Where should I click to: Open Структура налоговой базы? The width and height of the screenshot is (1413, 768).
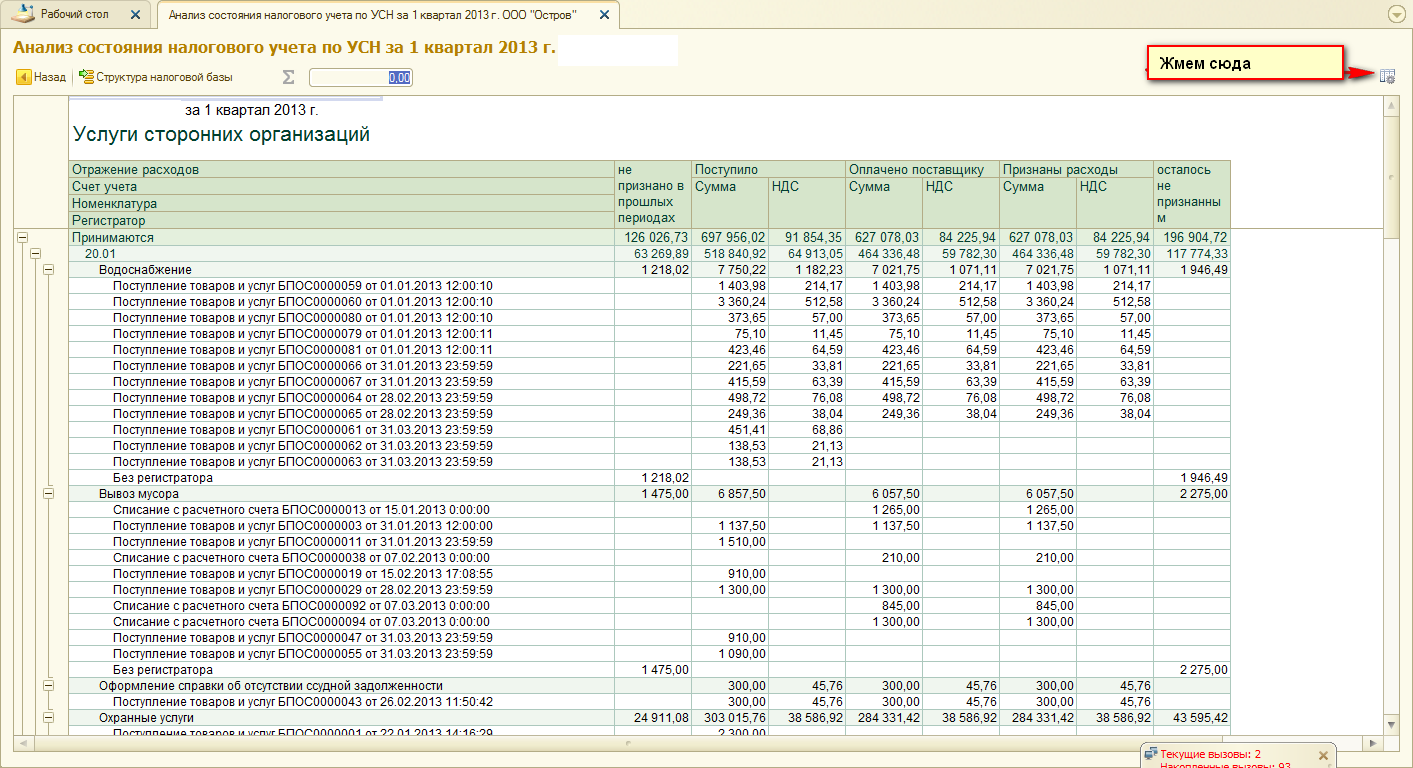tap(156, 77)
